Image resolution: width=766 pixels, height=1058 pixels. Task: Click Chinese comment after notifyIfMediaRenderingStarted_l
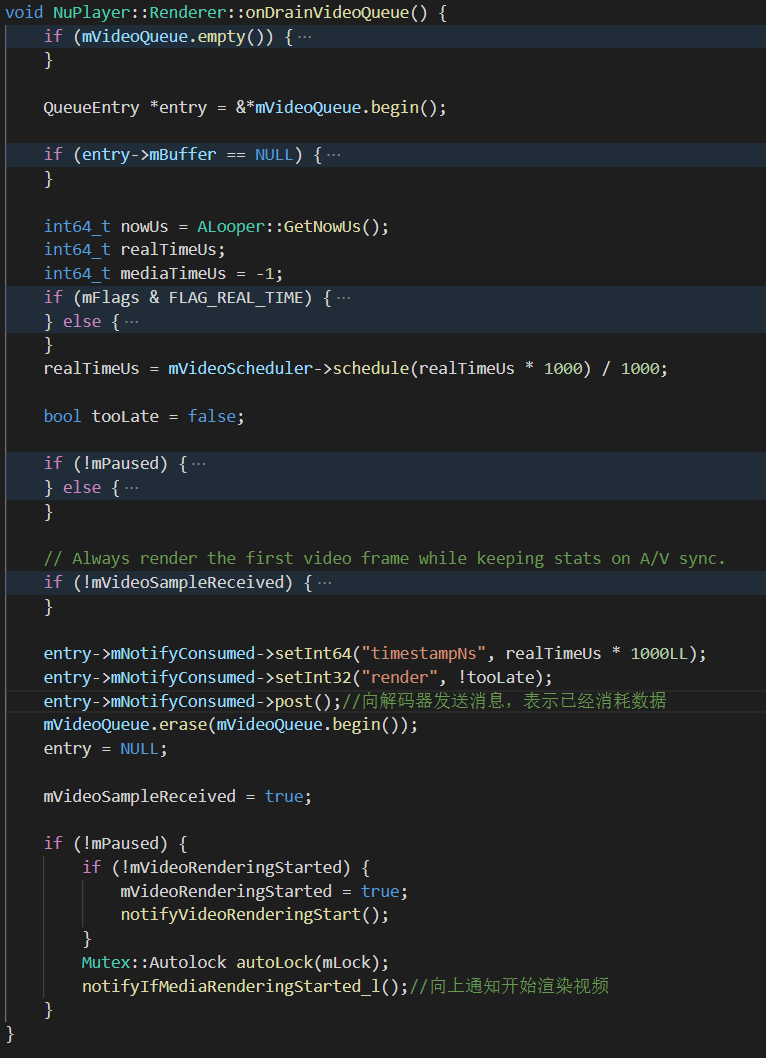[509, 986]
